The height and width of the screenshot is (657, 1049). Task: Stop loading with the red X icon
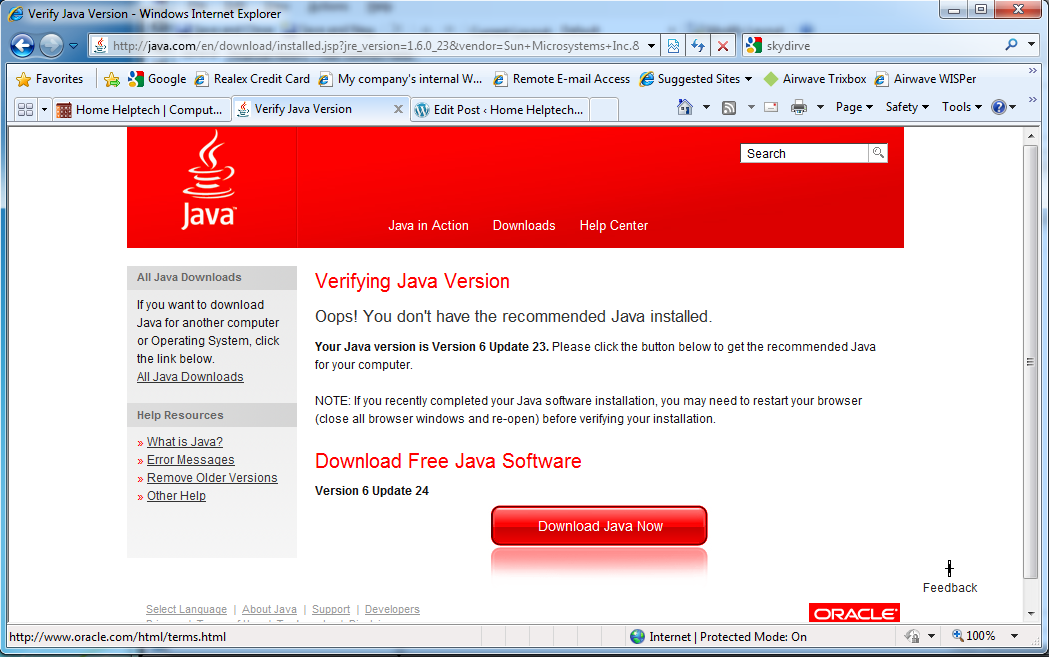[x=723, y=45]
